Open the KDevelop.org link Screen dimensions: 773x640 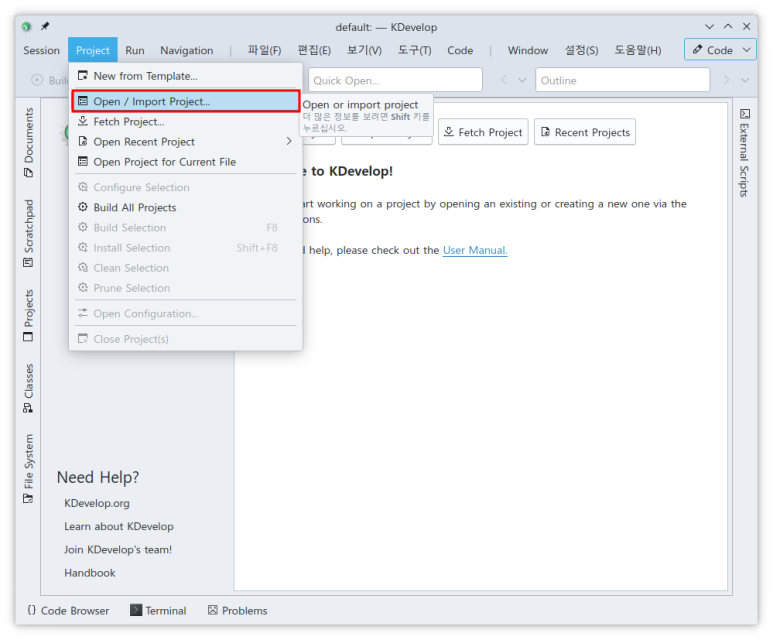(97, 503)
